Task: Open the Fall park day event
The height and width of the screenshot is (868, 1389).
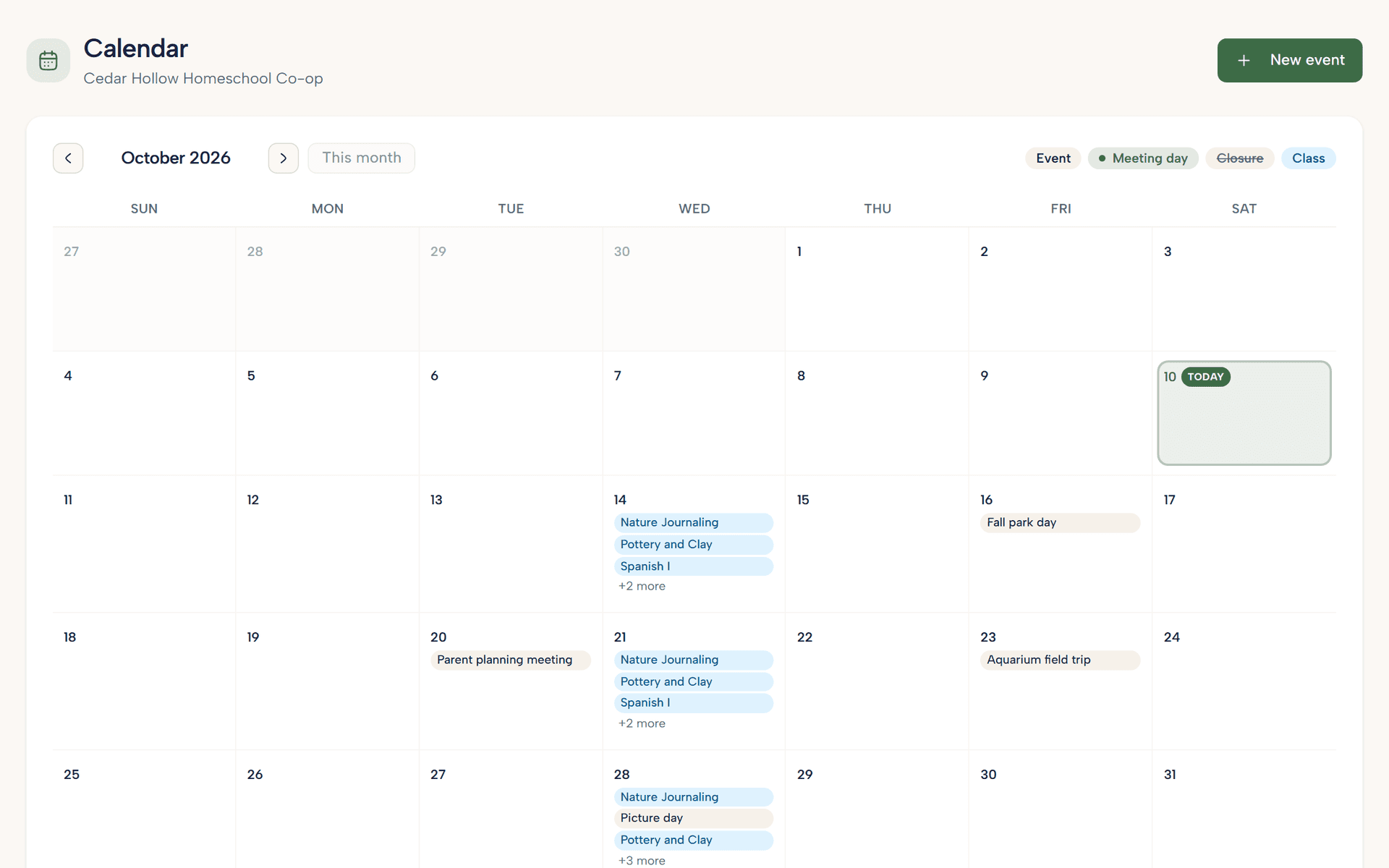Action: coord(1060,522)
